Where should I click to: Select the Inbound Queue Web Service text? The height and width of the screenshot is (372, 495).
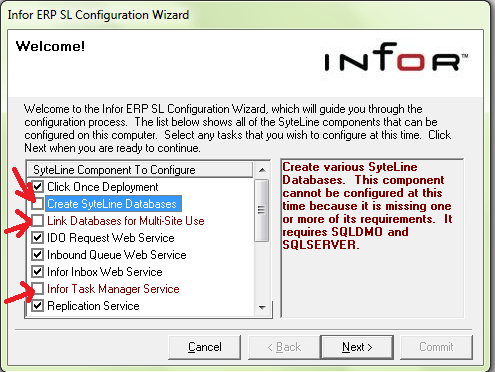click(117, 255)
